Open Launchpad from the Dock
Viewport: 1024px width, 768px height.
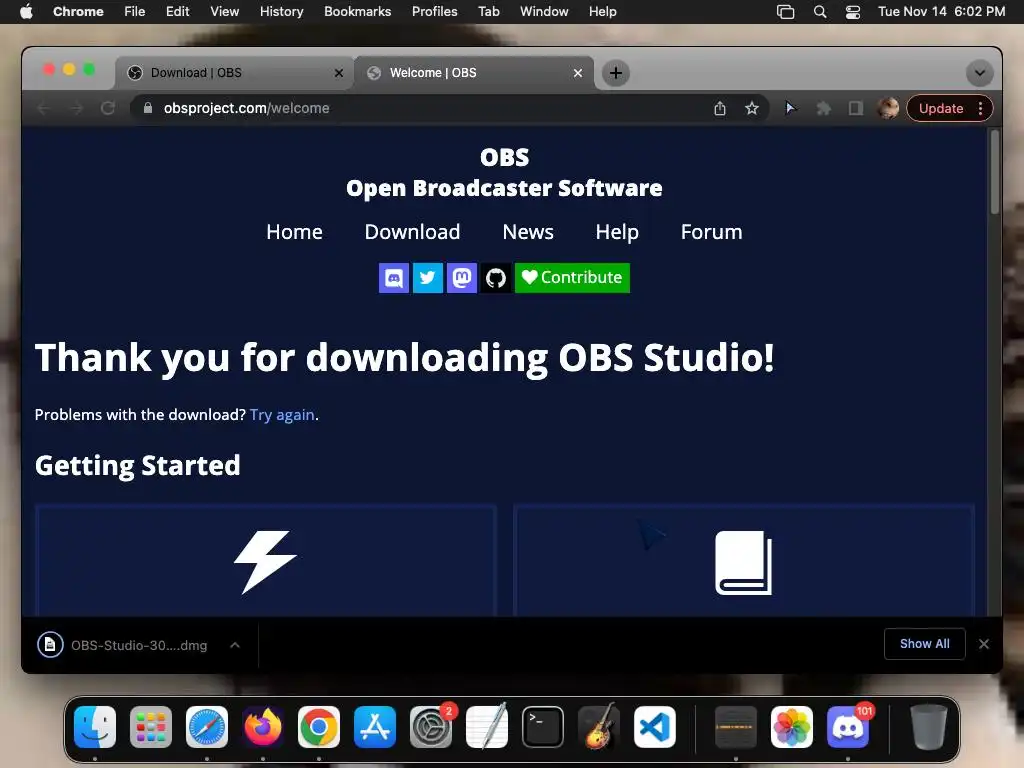pos(151,727)
